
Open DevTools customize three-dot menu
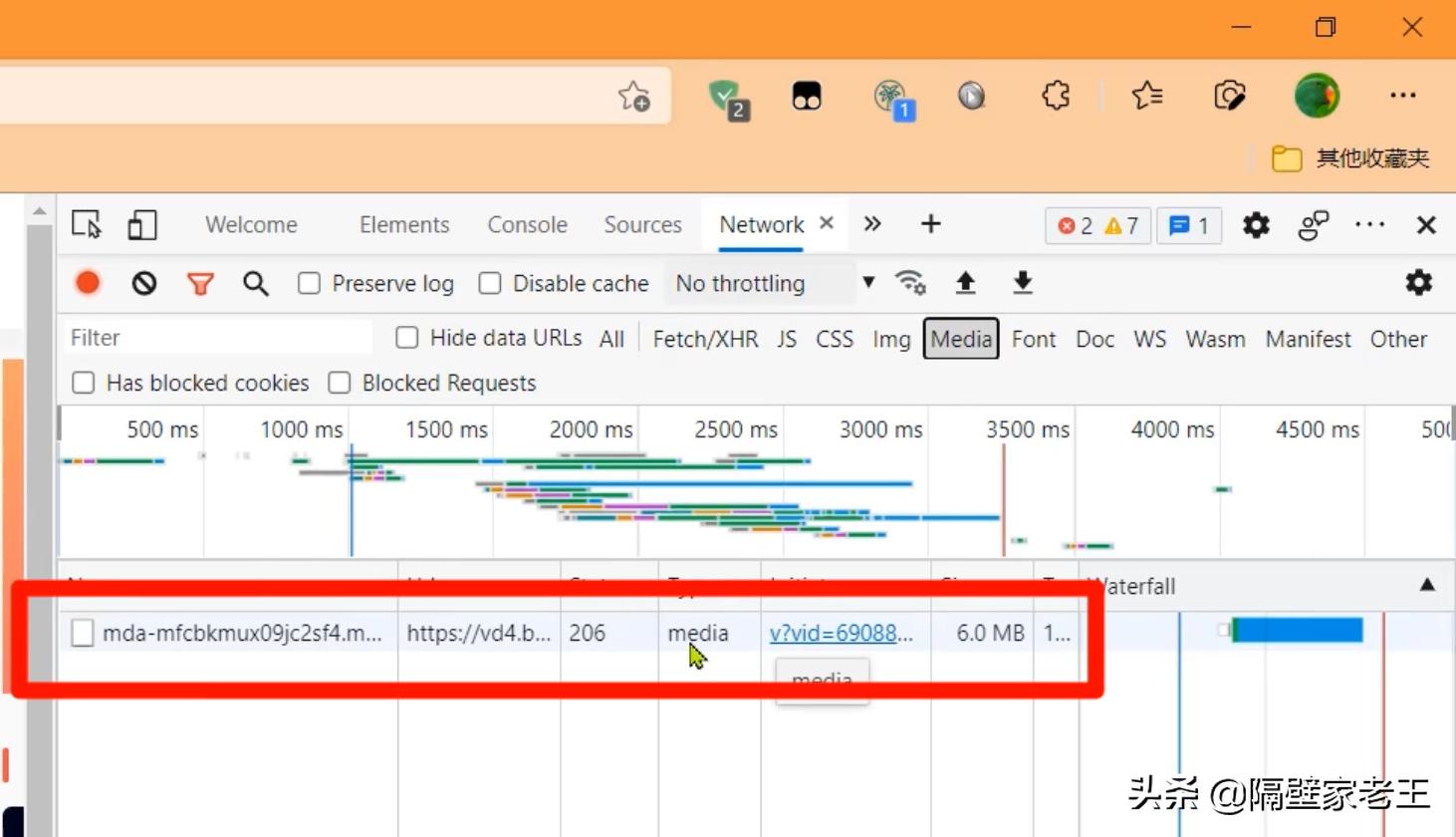coord(1370,225)
